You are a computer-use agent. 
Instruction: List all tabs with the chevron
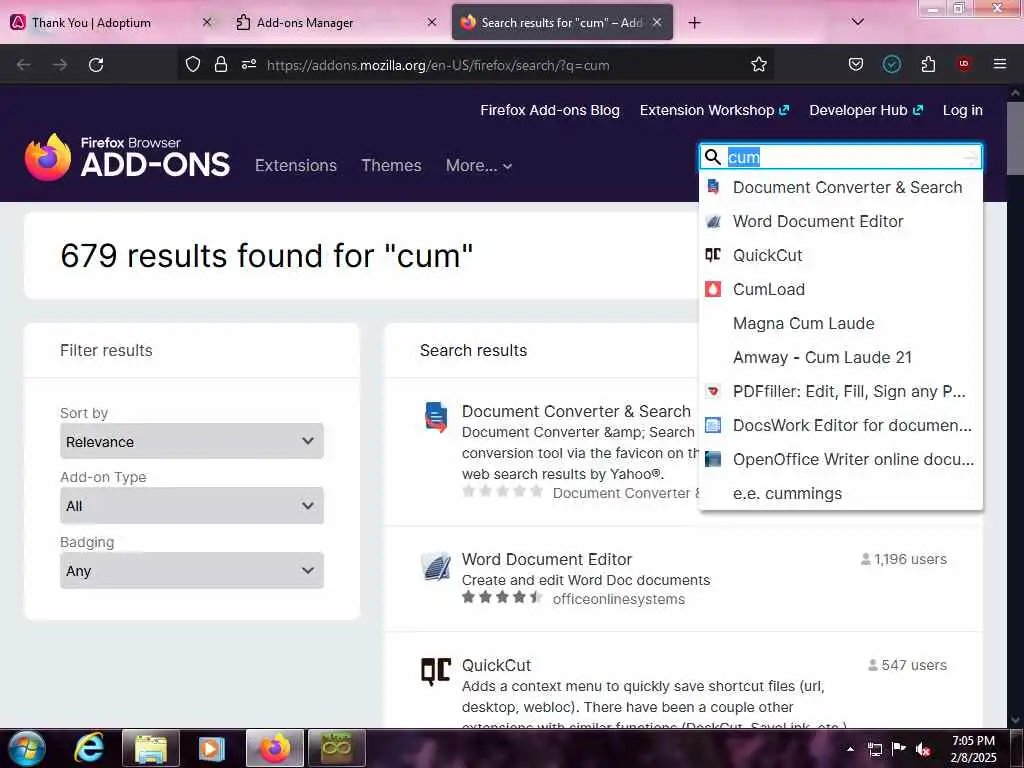857,22
